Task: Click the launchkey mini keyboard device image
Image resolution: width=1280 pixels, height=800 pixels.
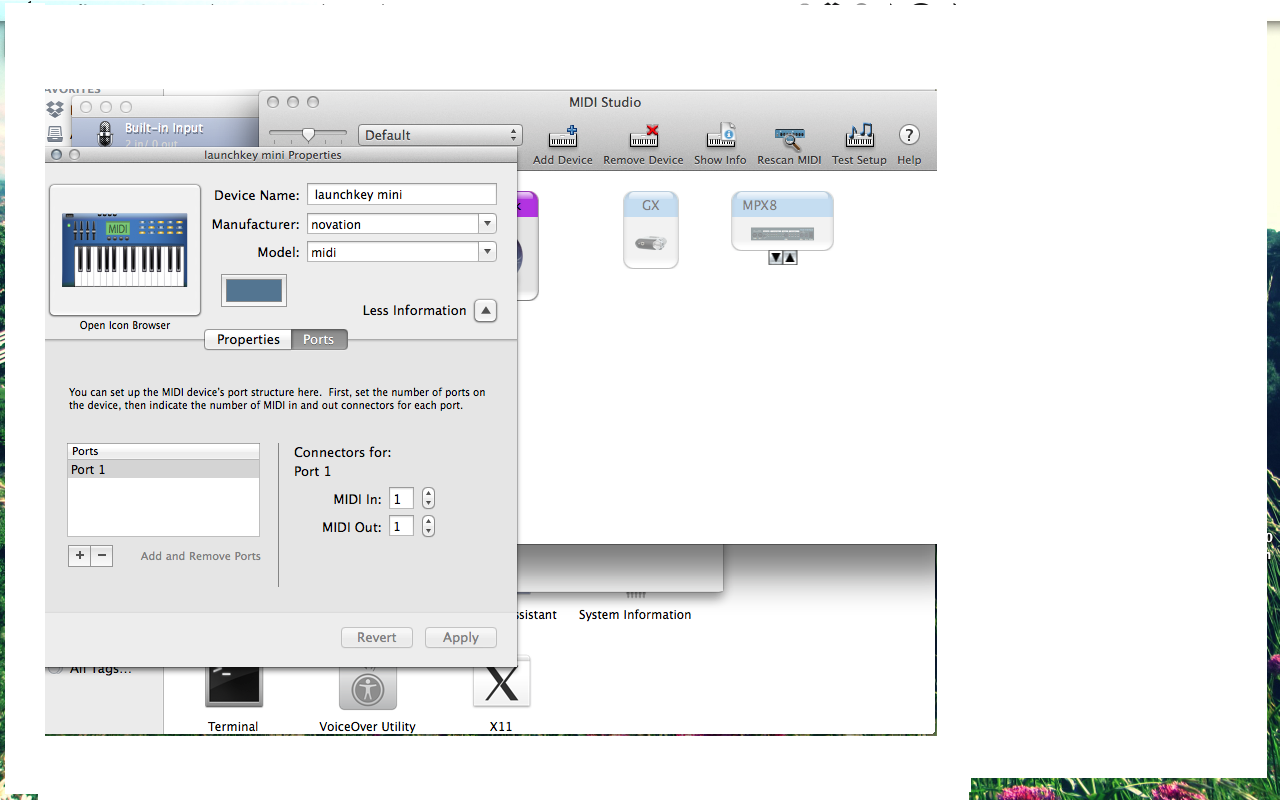Action: pyautogui.click(x=125, y=250)
